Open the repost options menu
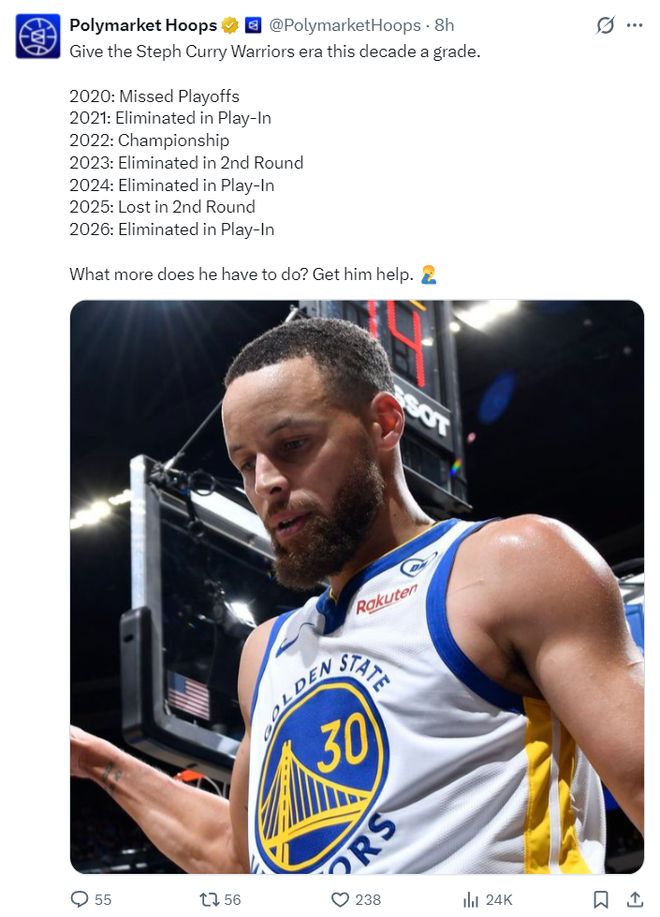Screen dimensions: 660x917 210,899
